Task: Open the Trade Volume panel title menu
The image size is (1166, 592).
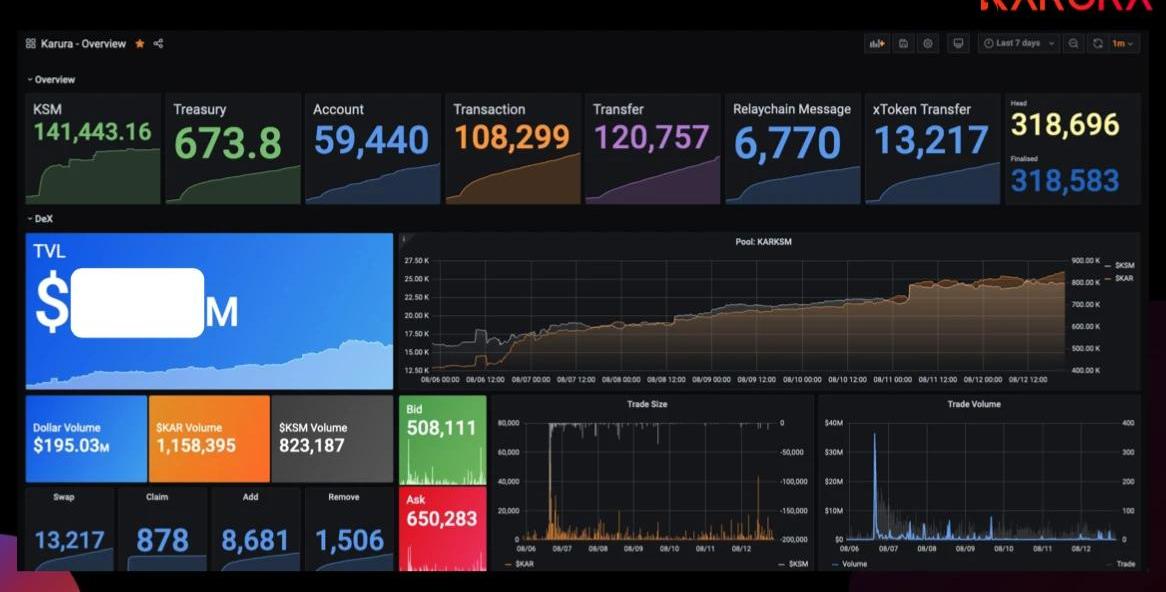Action: pos(974,405)
